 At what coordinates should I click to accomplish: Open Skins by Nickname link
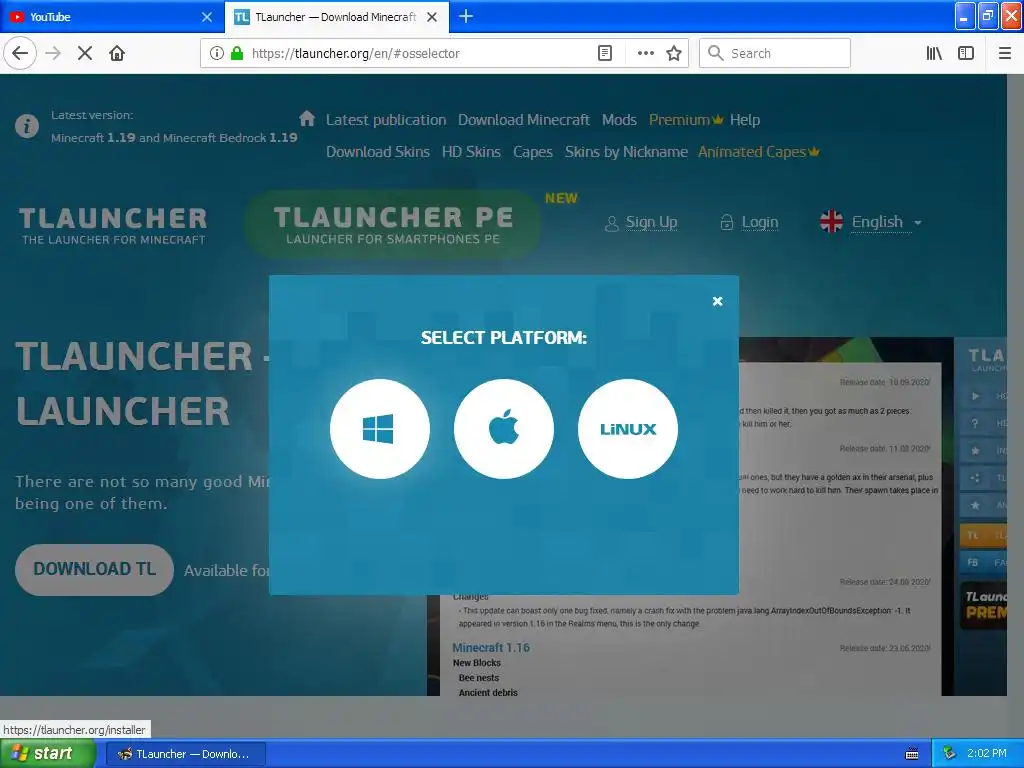626,152
